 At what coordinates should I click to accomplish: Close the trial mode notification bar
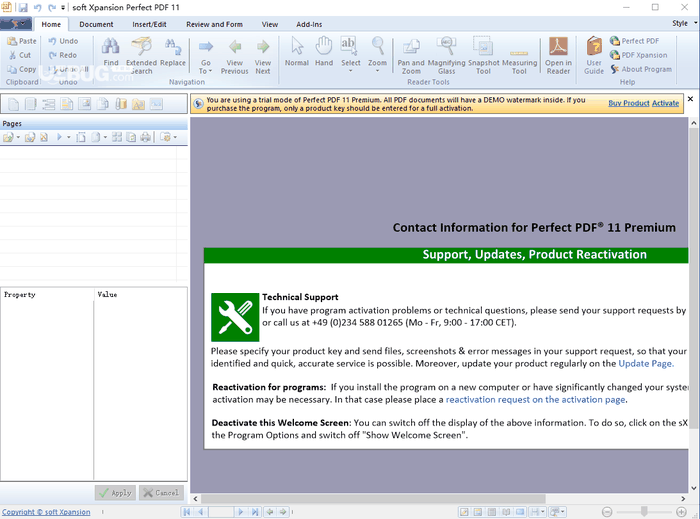point(690,99)
